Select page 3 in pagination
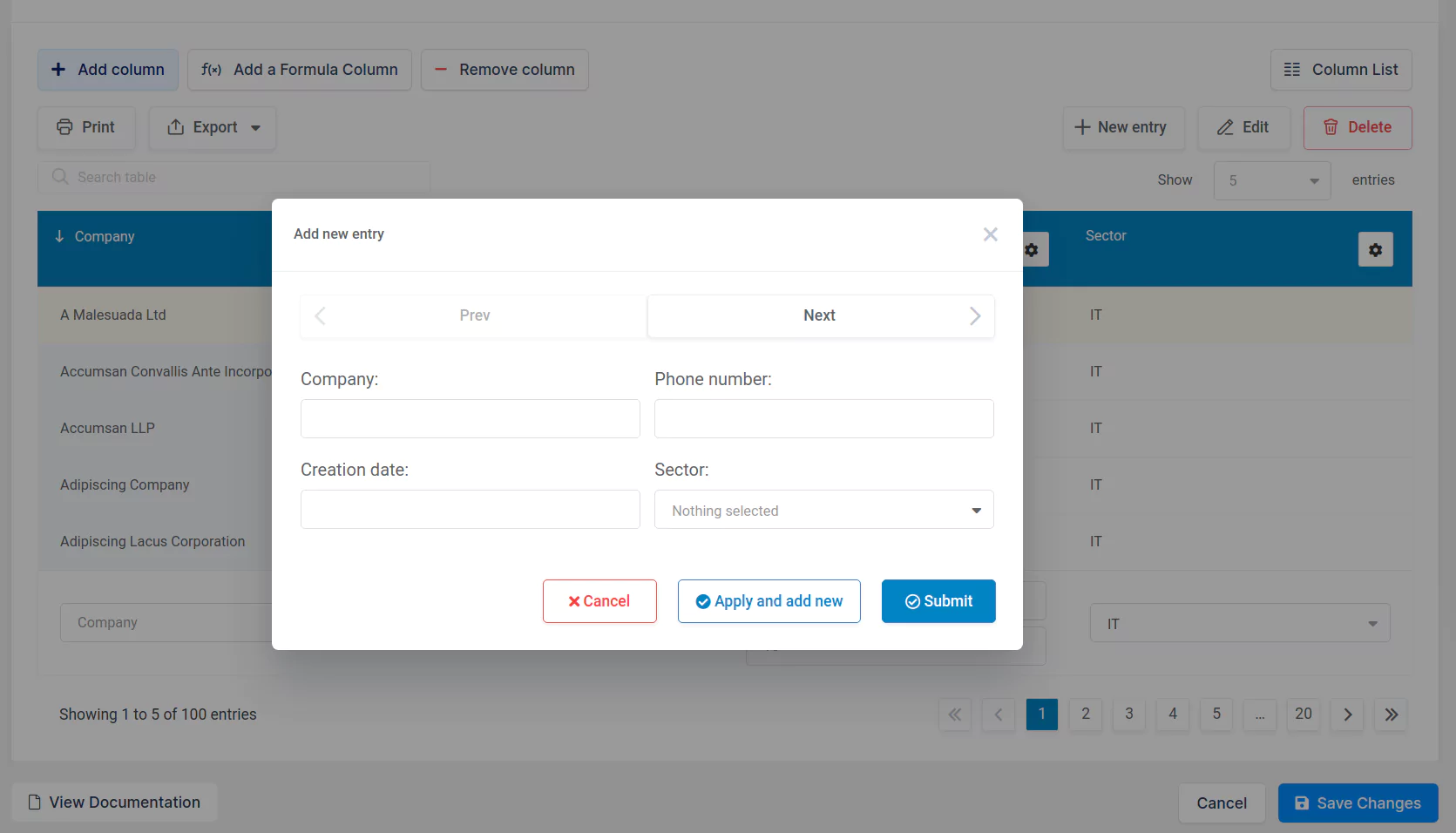The height and width of the screenshot is (833, 1456). point(1129,714)
